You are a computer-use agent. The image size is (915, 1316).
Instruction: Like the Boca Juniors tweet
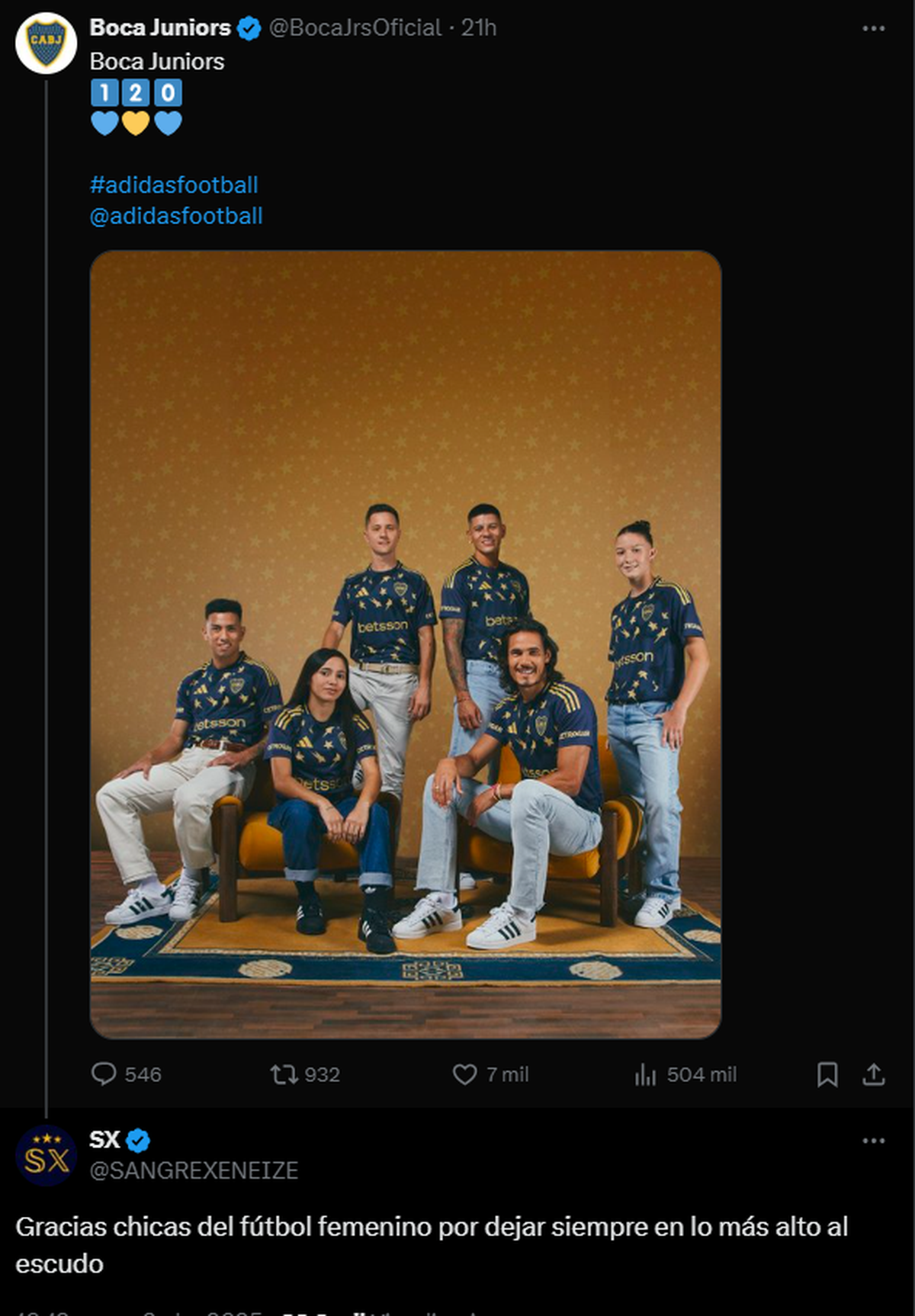pos(464,1074)
